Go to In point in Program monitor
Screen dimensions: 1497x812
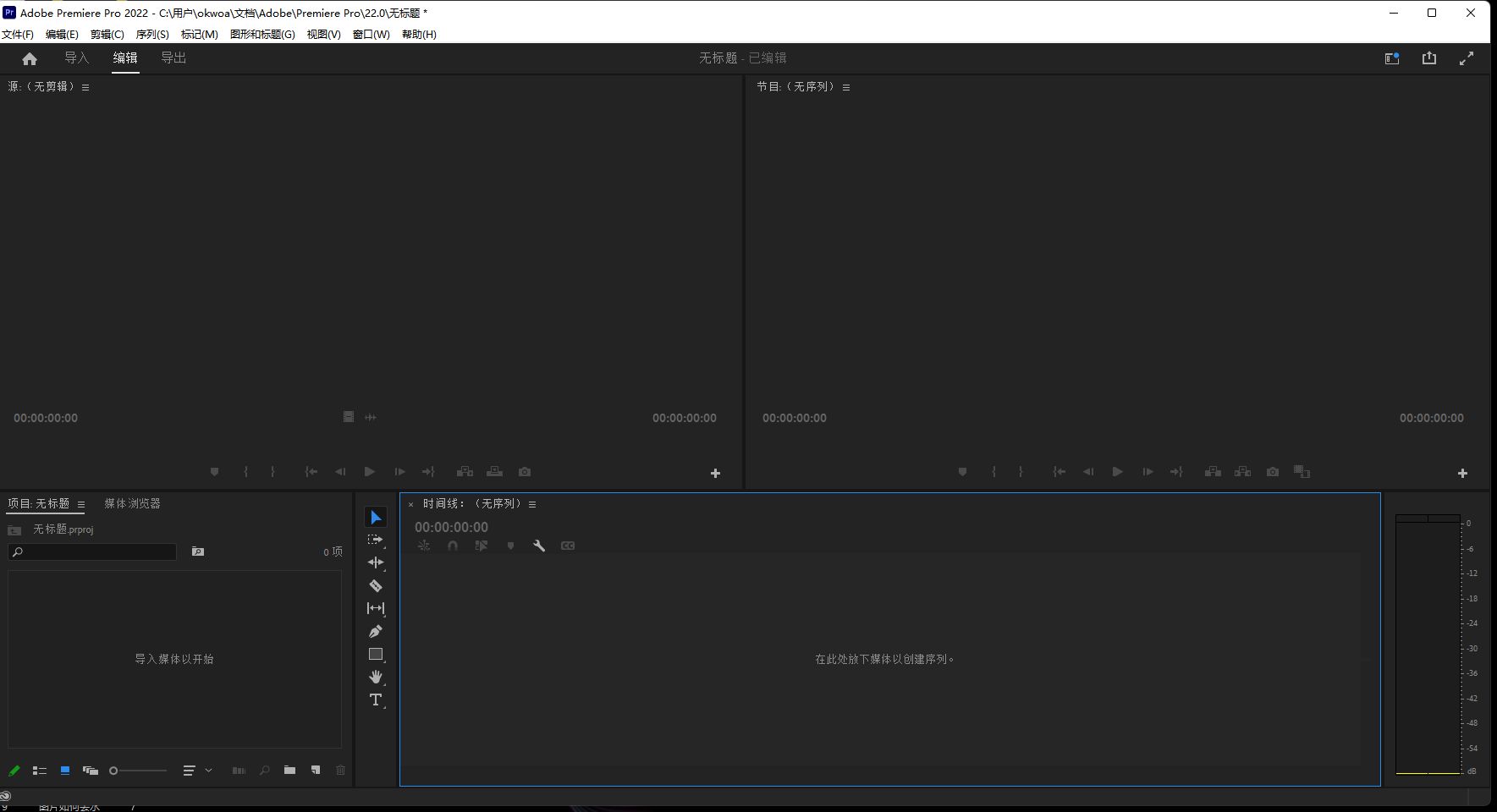1059,472
